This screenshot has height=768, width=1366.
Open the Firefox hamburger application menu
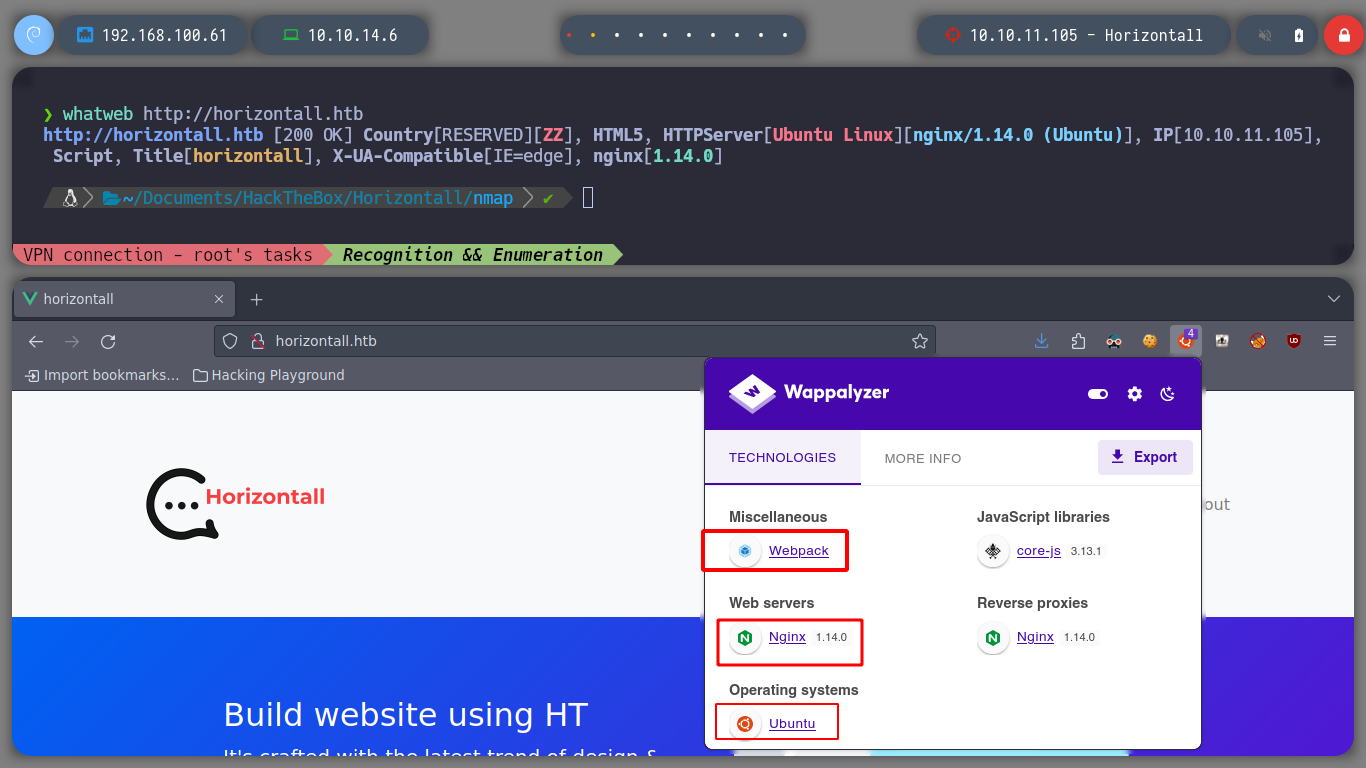tap(1330, 341)
